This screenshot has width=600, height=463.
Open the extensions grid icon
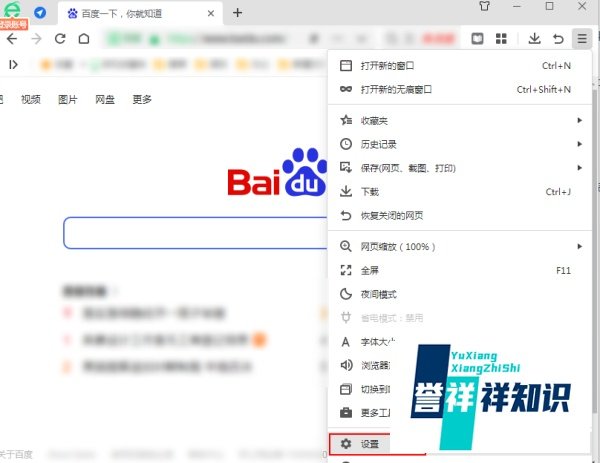coord(501,39)
